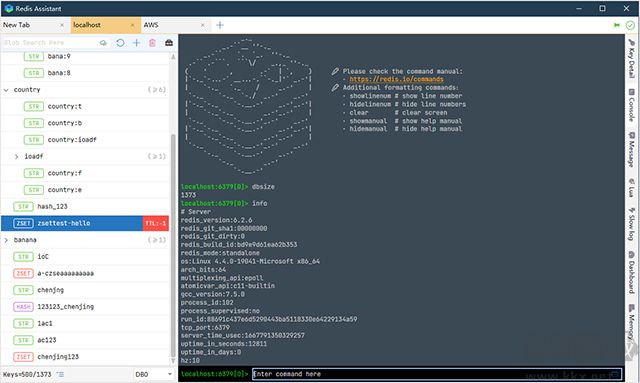Click the pink delete keys trash icon
This screenshot has height=383, width=640.
point(152,43)
